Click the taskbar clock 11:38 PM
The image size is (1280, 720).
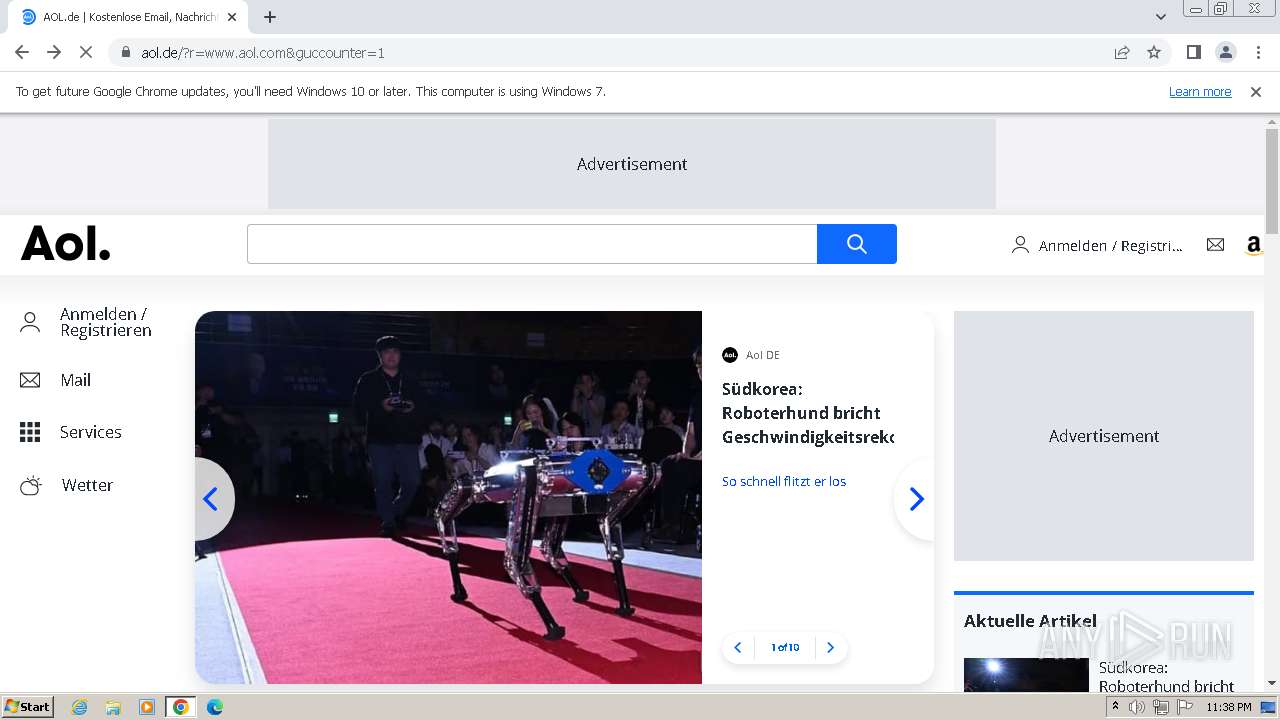pos(1229,707)
